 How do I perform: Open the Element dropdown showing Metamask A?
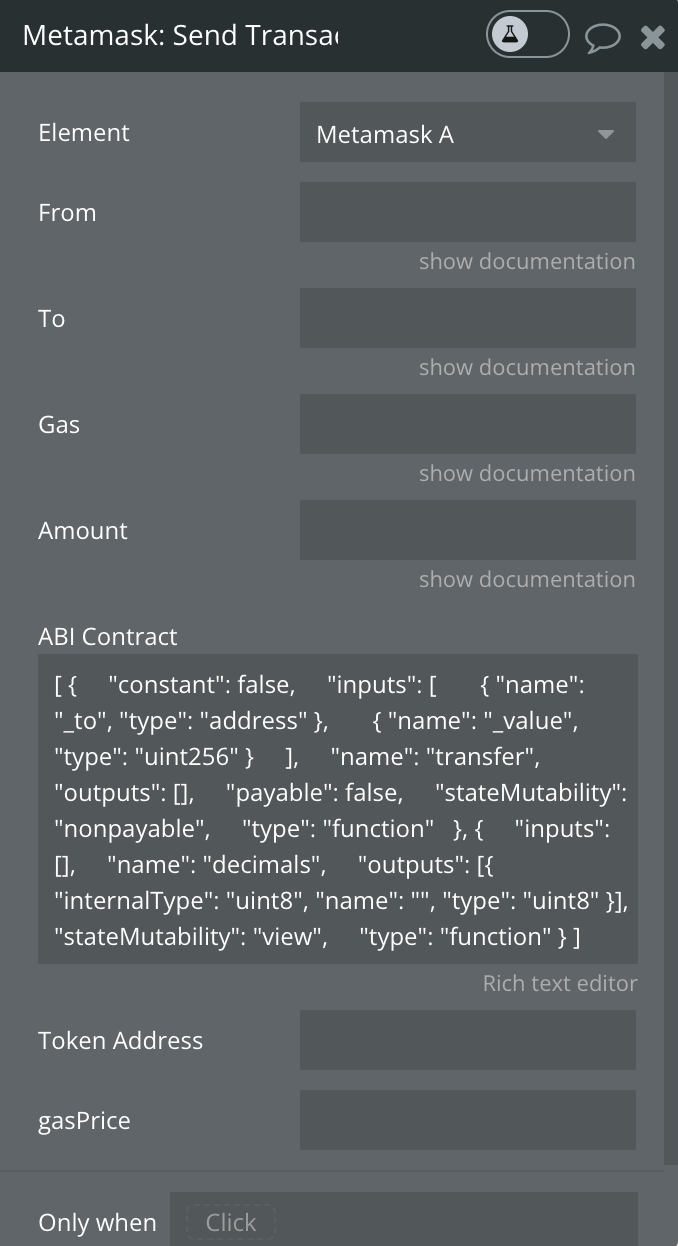[468, 132]
